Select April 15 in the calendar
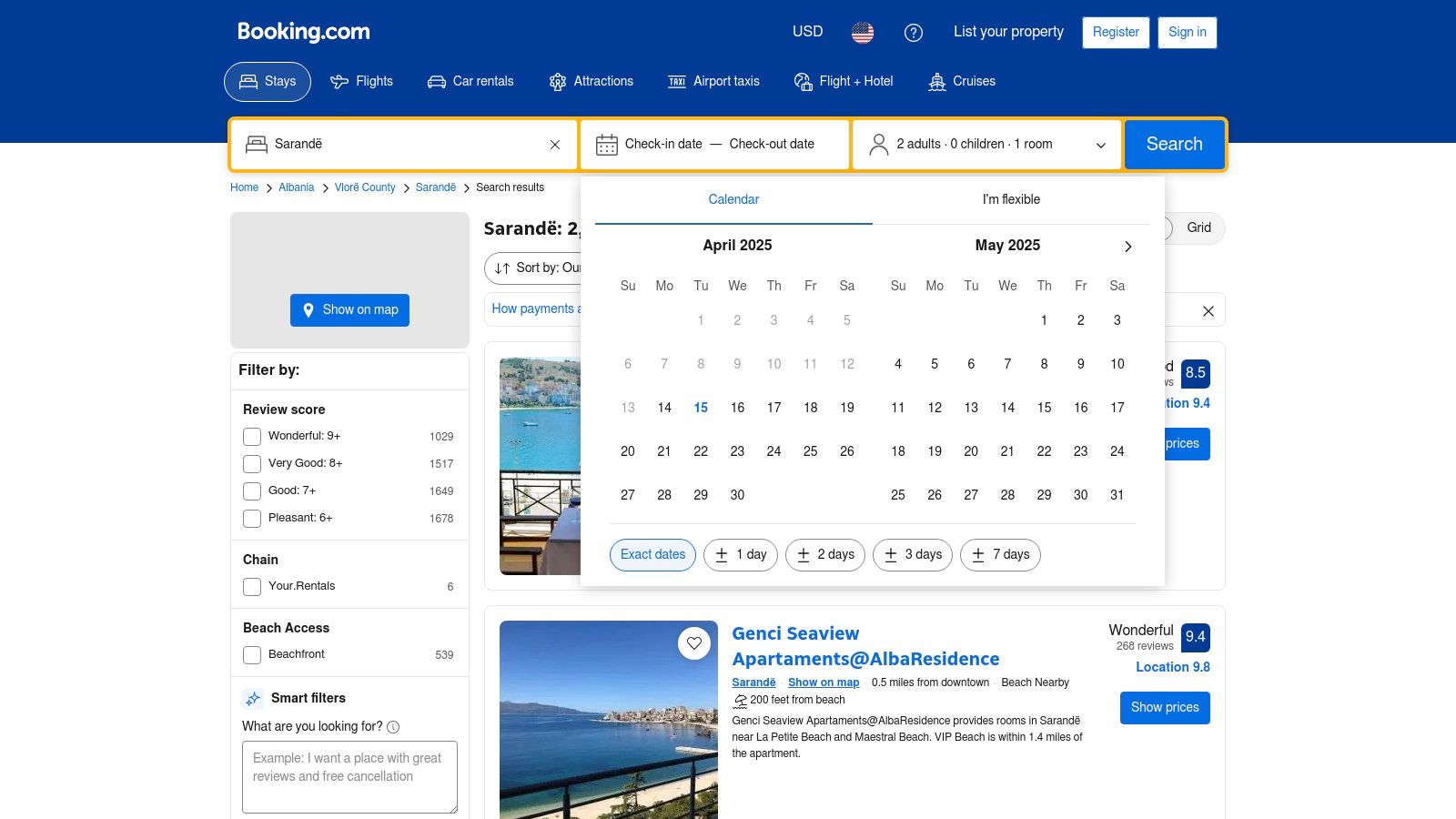The height and width of the screenshot is (819, 1456). point(701,408)
